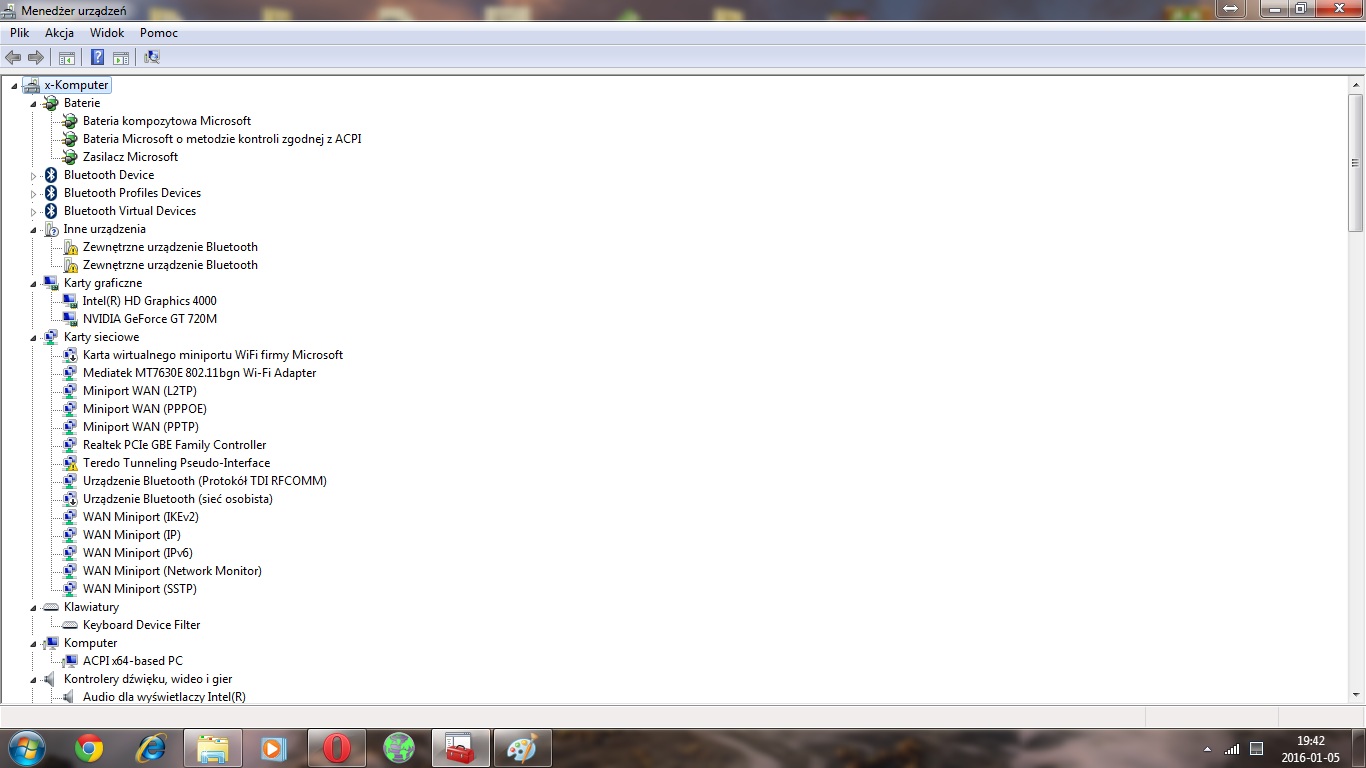
Task: Click the warning icon of the first Zewnętrzne urządzenie Bluetooth
Action: tap(70, 247)
